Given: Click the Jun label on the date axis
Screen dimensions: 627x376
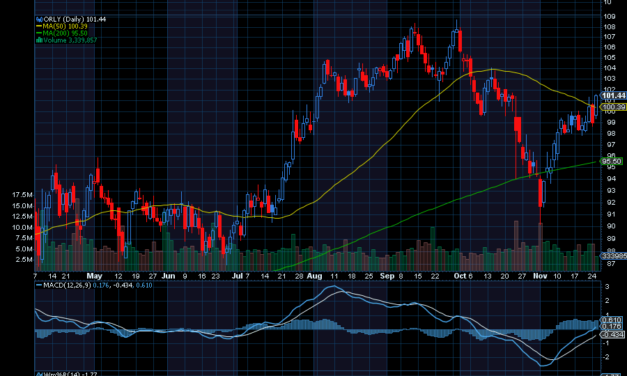Looking at the screenshot, I should click(x=168, y=276).
